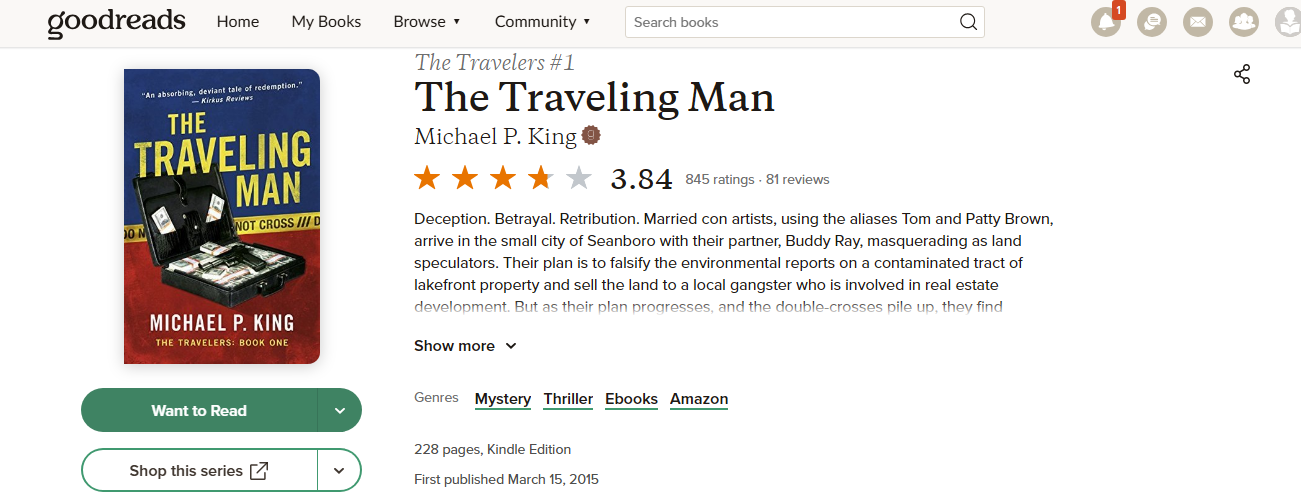Open author Michael P. King's page
Screen dimensions: 1301x501
coord(495,136)
